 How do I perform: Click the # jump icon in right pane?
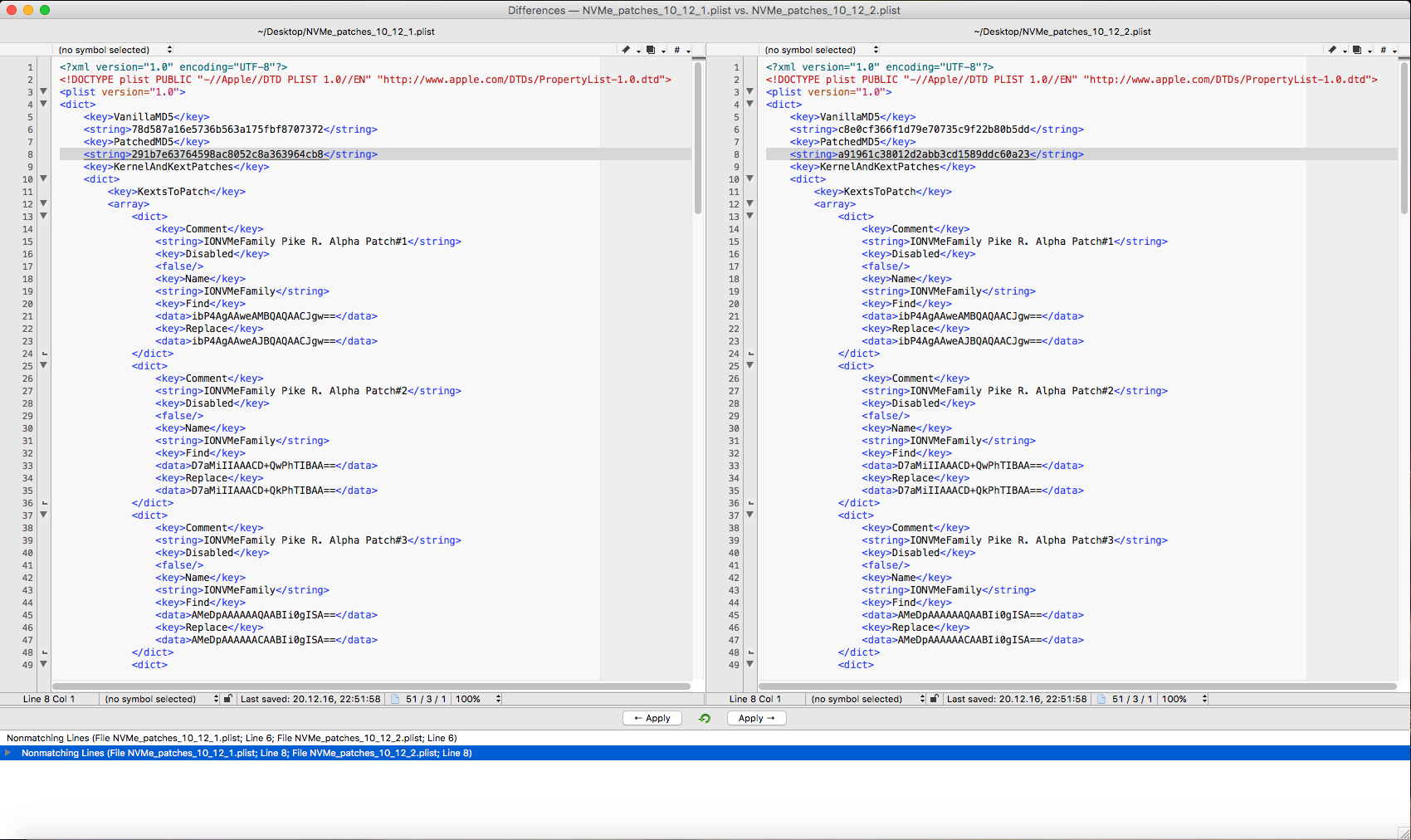pos(1383,50)
